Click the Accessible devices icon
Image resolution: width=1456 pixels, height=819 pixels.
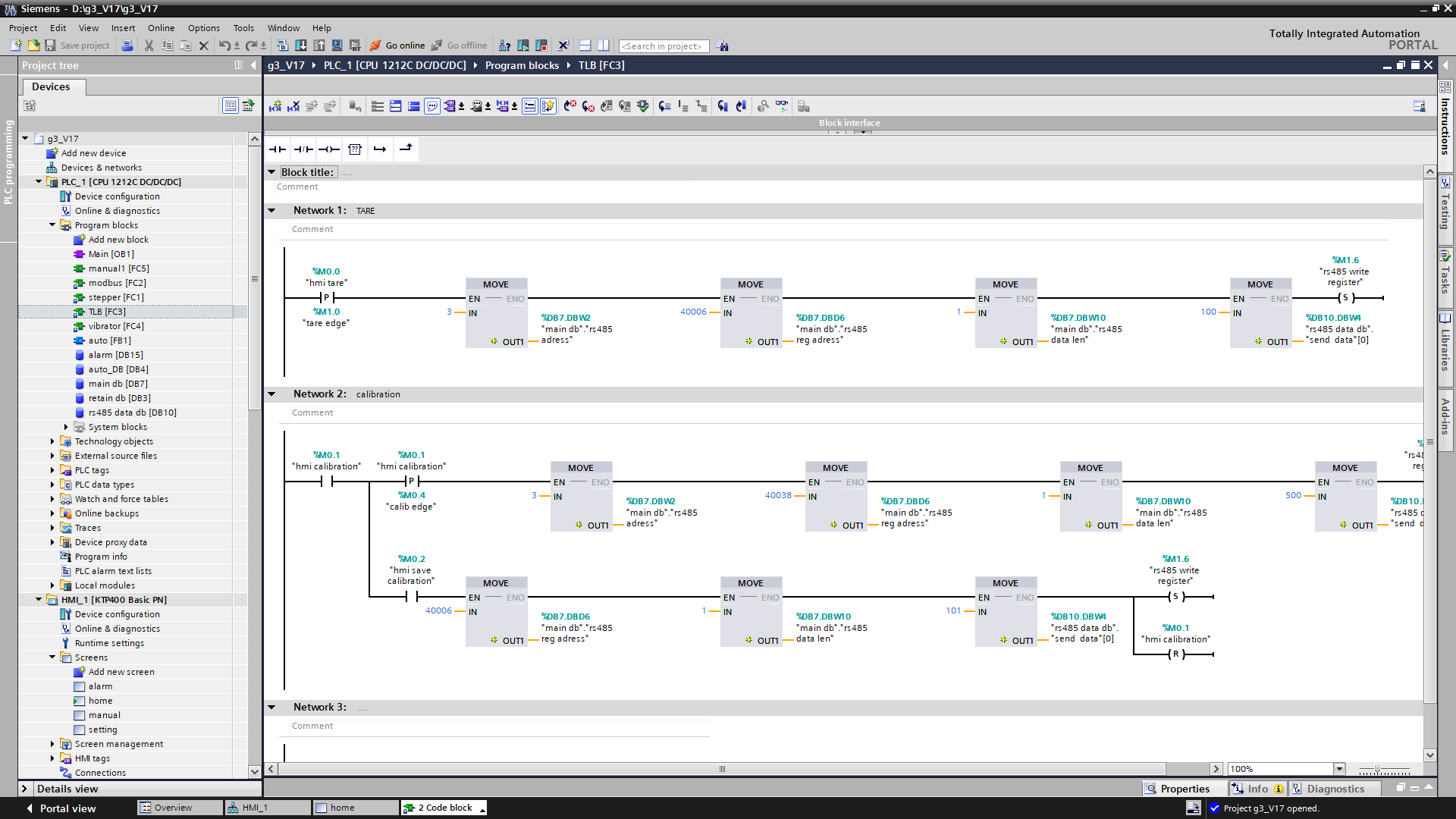pos(504,45)
